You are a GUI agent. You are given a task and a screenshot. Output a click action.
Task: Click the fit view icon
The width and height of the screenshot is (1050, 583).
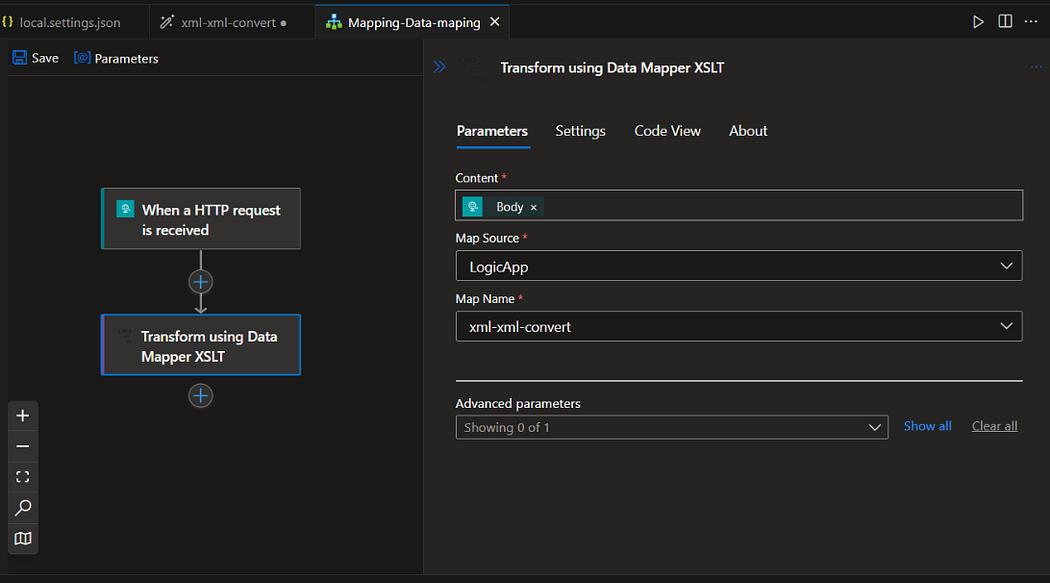[23, 477]
